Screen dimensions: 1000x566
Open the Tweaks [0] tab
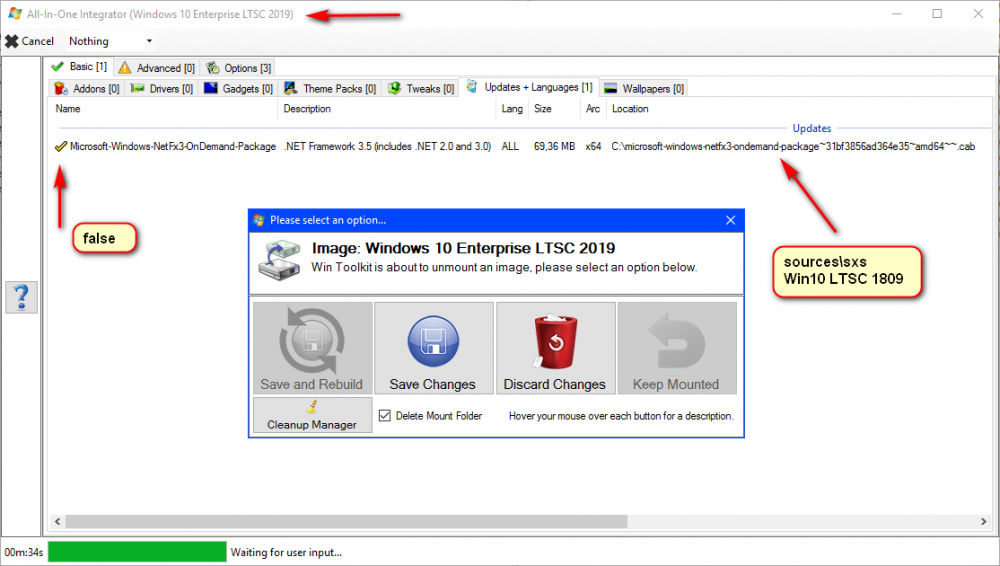coord(421,89)
